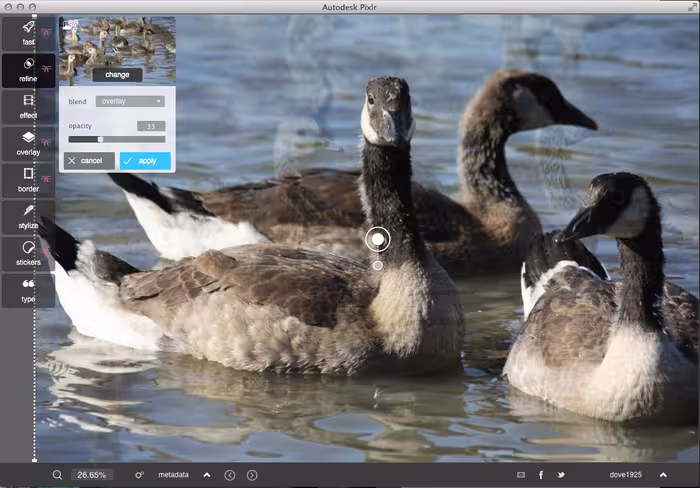Open the blend mode dropdown showing overlay
700x488 pixels.
[x=130, y=101]
